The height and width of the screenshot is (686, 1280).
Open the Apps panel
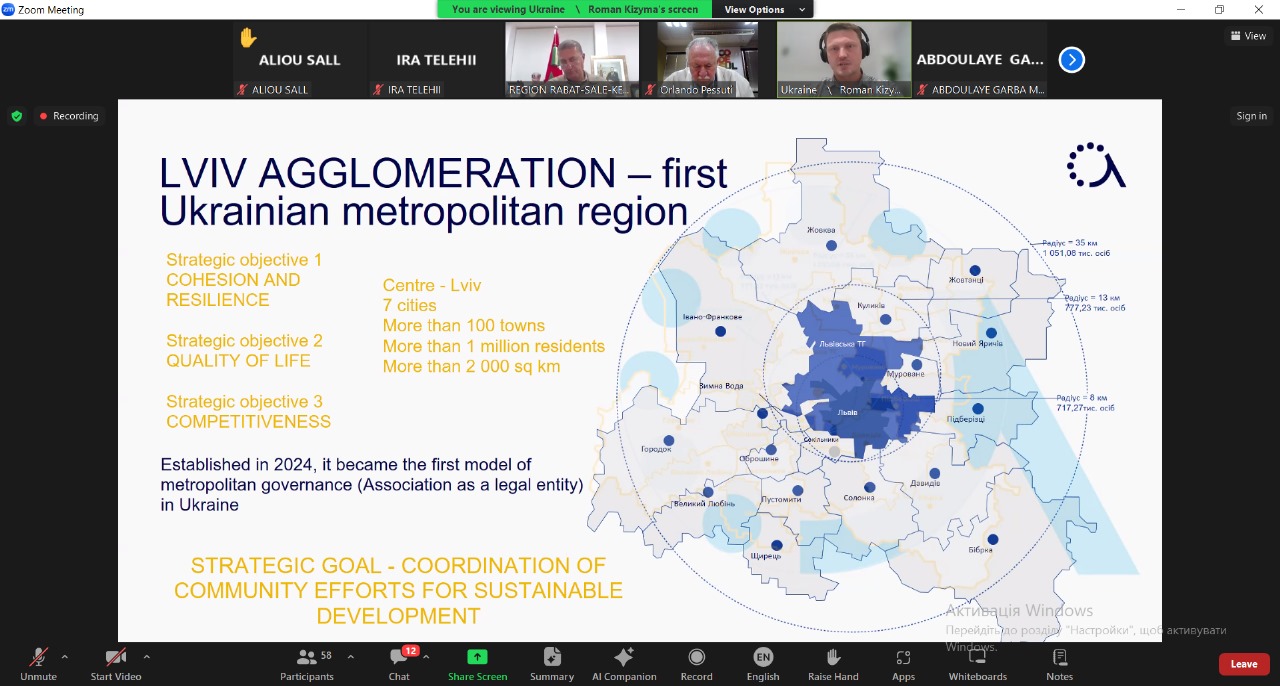903,664
